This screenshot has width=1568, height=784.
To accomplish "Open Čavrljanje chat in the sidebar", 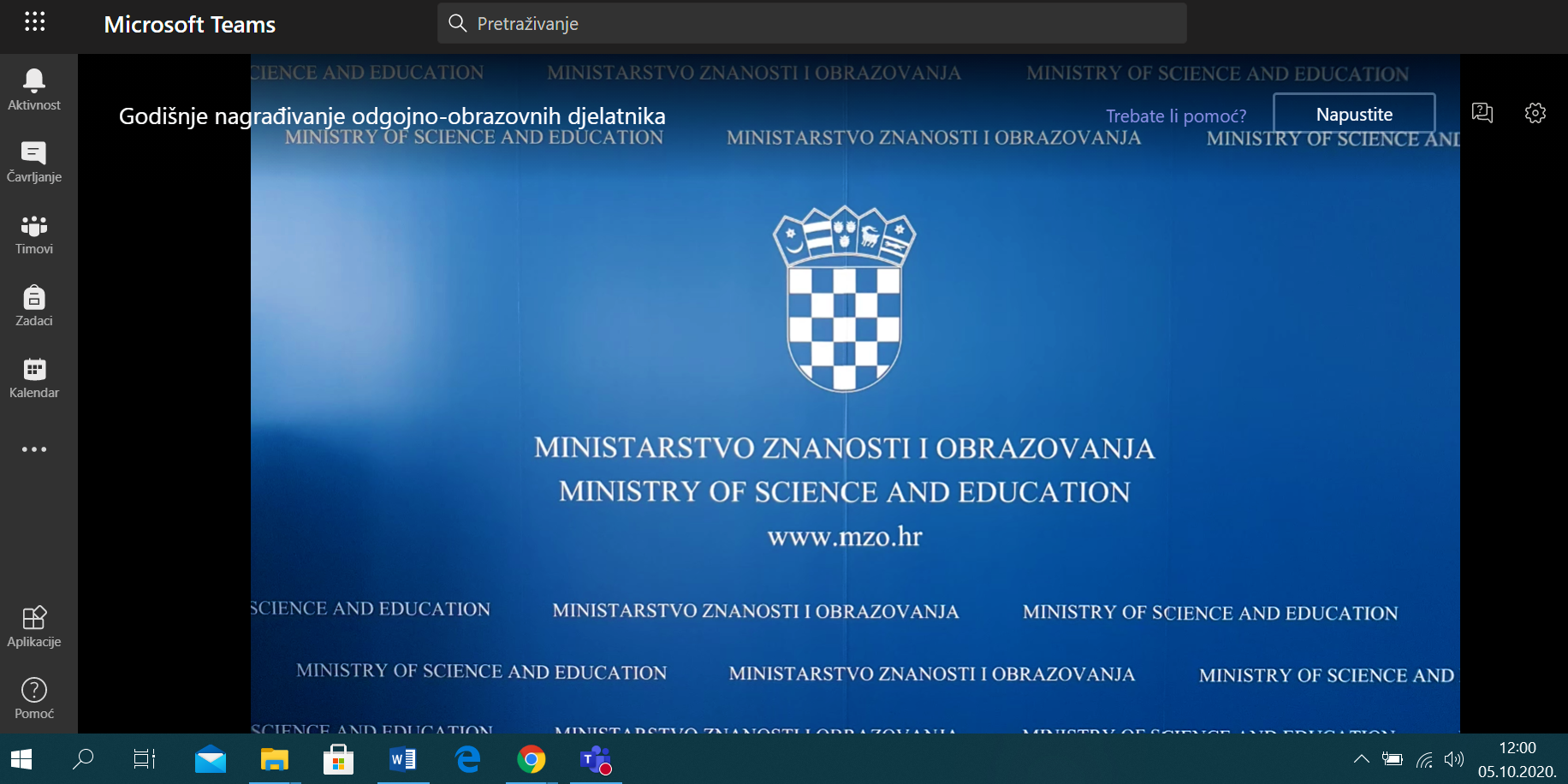I will (x=34, y=162).
